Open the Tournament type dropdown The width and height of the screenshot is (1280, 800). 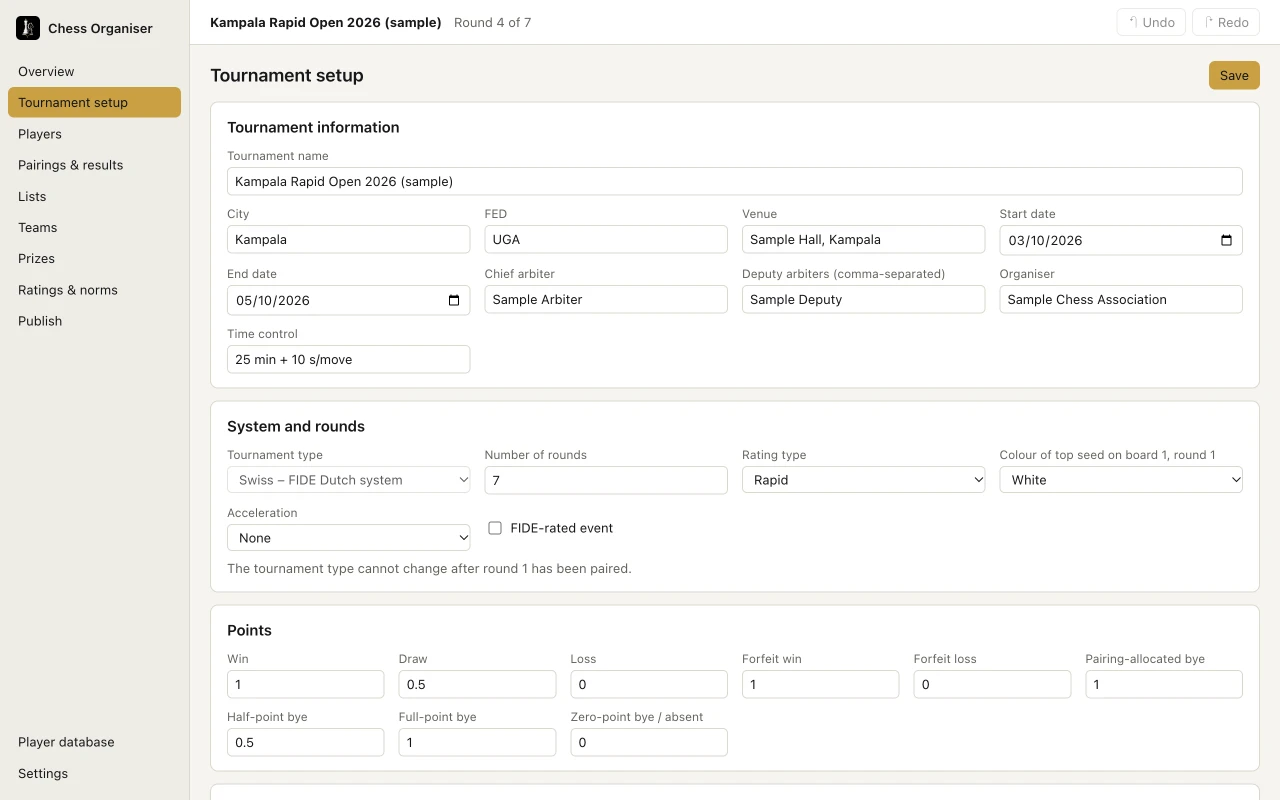pyautogui.click(x=348, y=480)
